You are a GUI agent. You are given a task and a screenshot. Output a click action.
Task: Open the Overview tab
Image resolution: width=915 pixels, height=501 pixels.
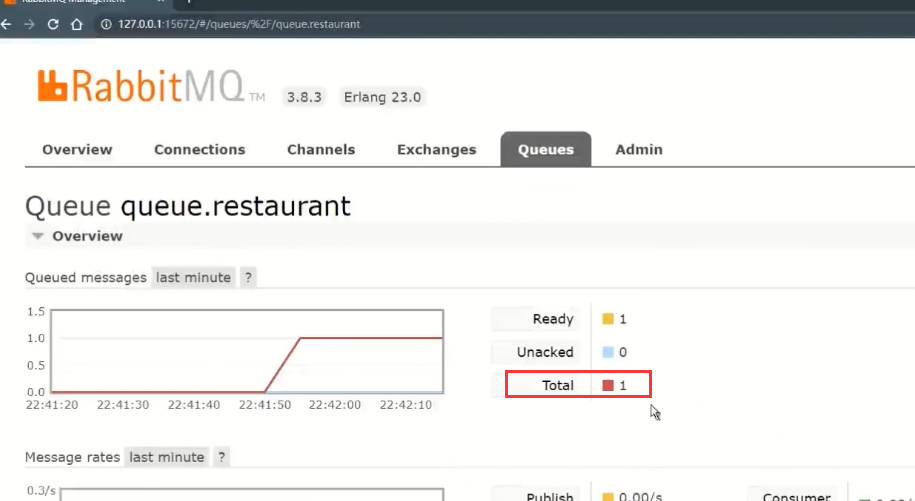click(77, 150)
